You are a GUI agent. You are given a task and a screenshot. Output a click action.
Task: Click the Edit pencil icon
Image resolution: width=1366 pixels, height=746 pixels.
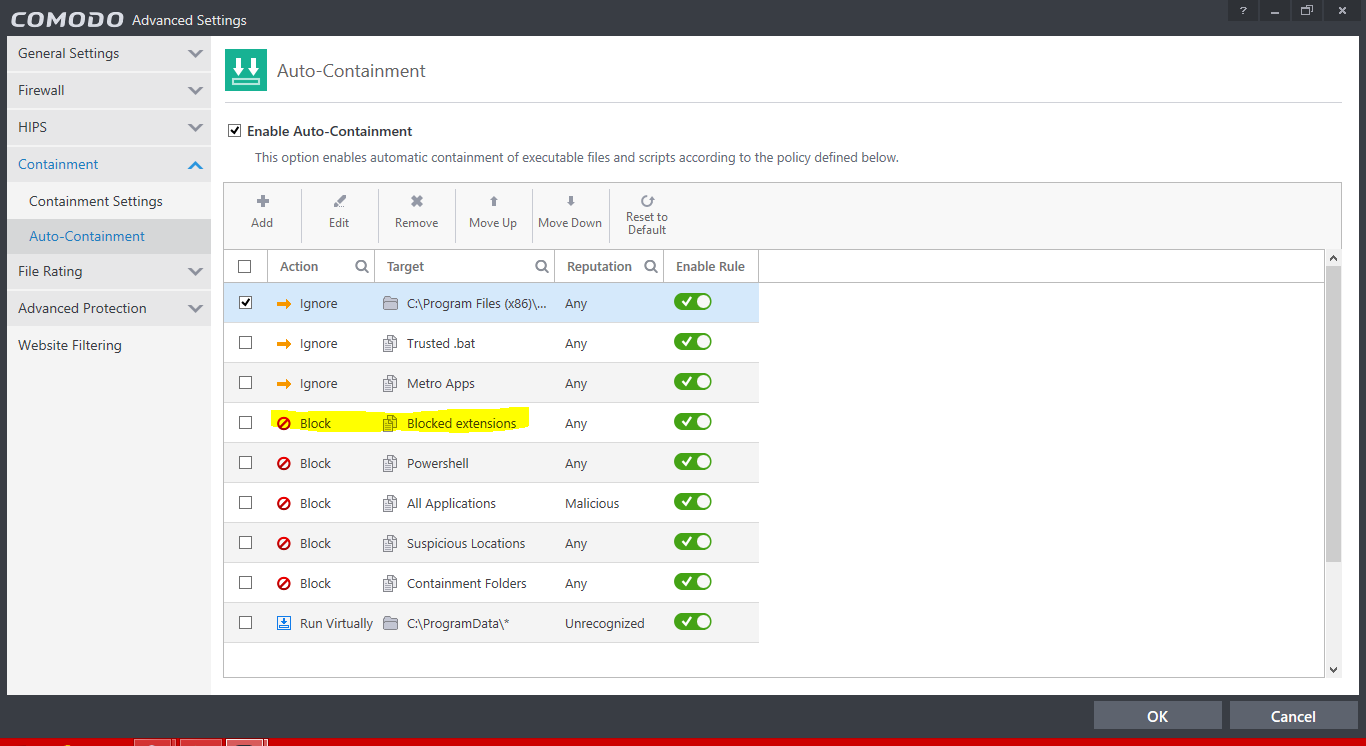pos(339,201)
